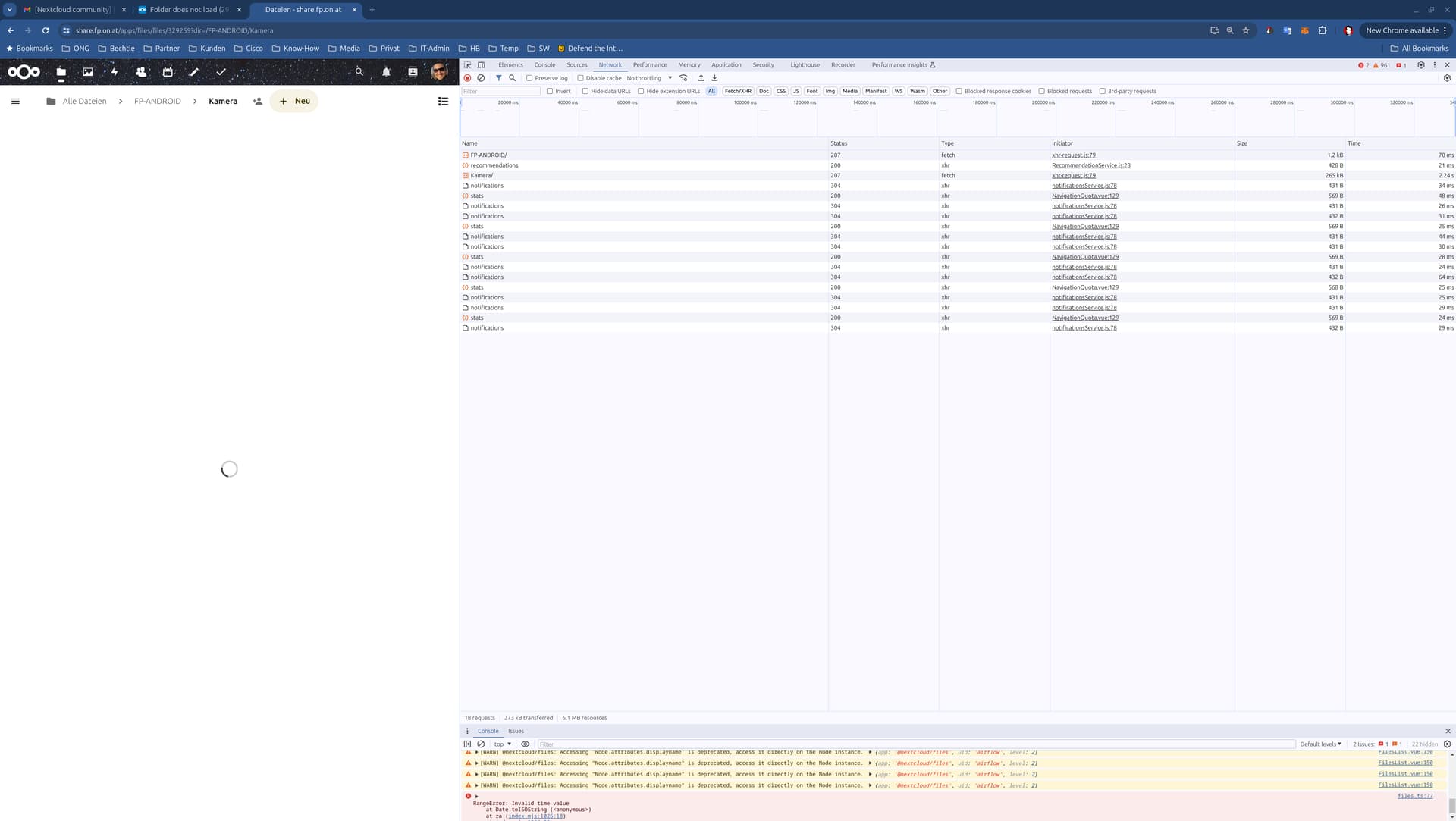This screenshot has height=821, width=1456.
Task: Toggle the network filter funnel icon
Action: [x=498, y=78]
